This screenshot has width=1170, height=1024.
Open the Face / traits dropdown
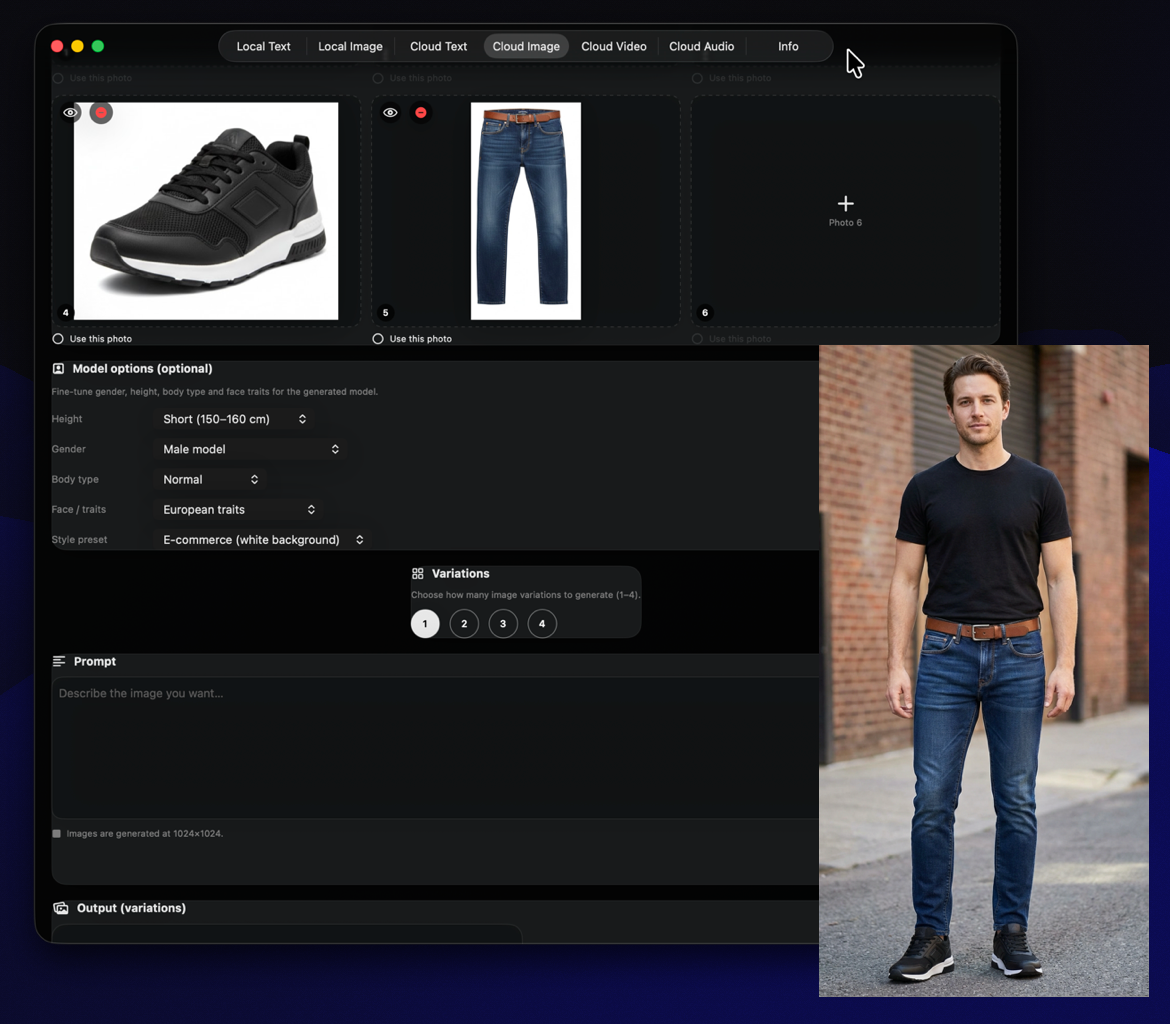click(239, 510)
